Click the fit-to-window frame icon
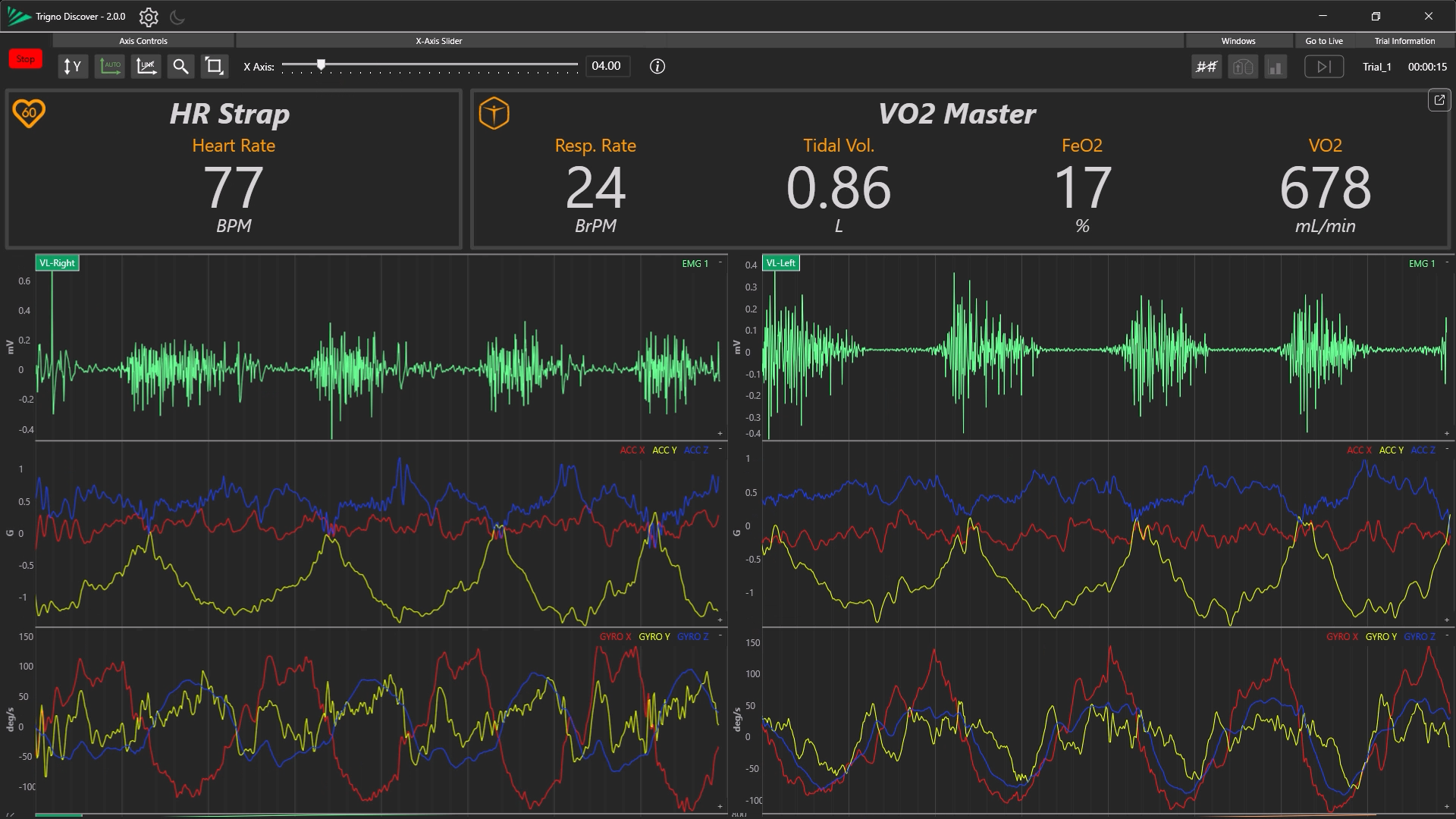Viewport: 1456px width, 819px height. pos(215,67)
